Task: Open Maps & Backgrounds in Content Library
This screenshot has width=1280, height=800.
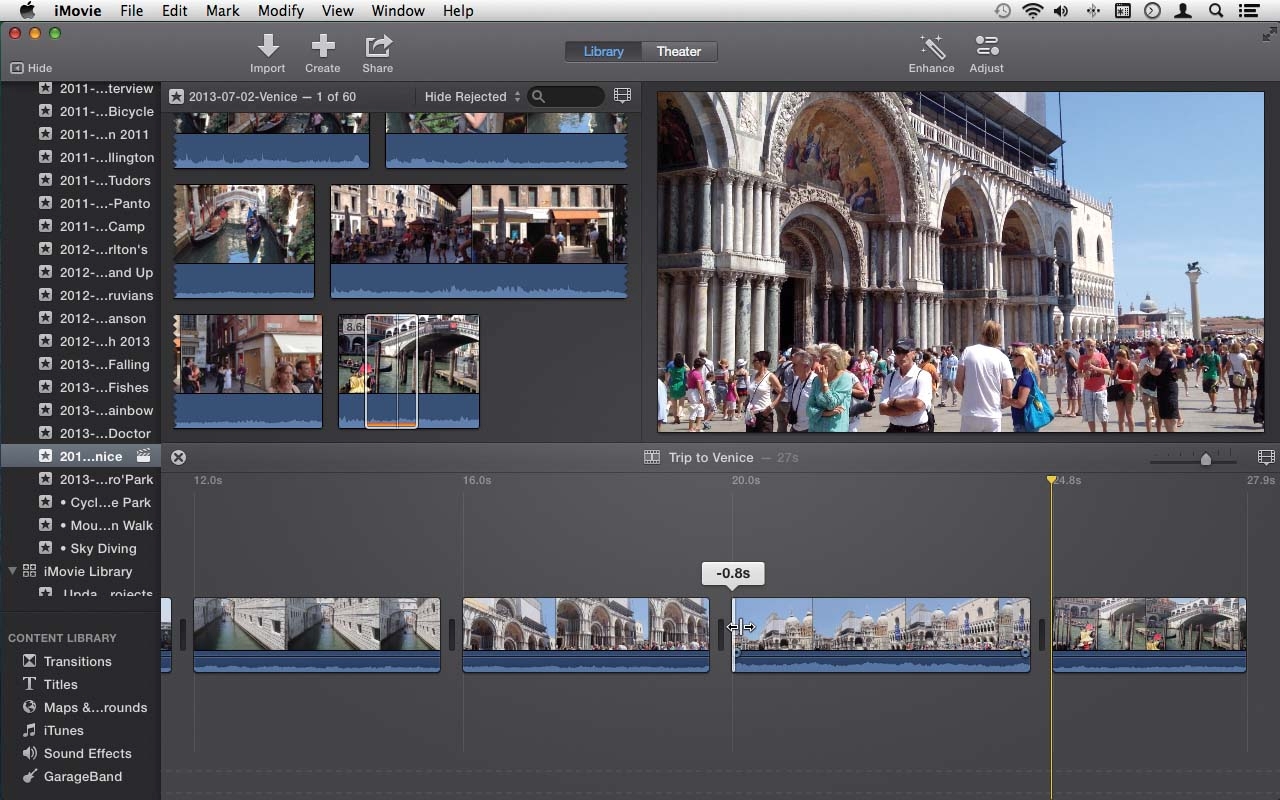Action: click(95, 707)
